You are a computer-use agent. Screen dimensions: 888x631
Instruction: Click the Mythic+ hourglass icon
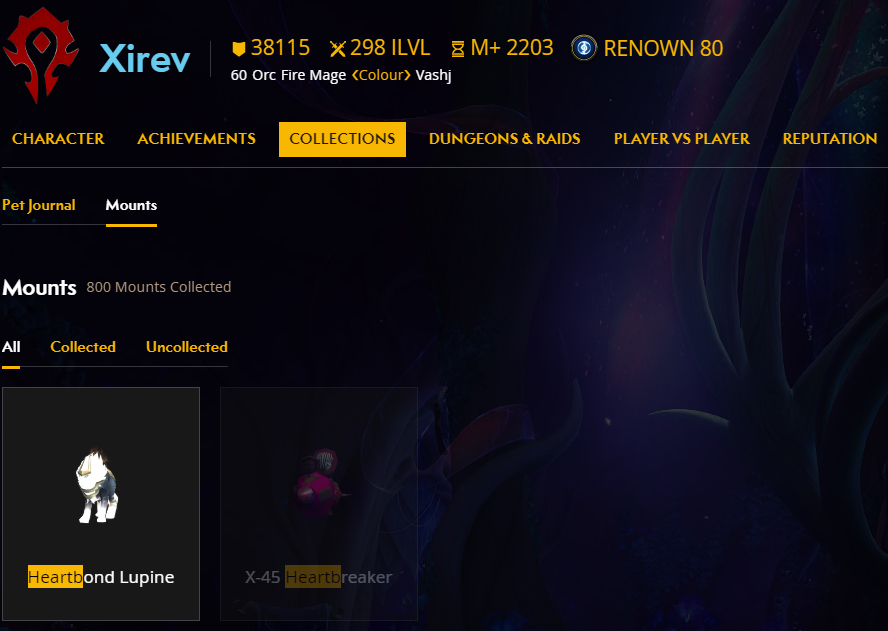458,49
